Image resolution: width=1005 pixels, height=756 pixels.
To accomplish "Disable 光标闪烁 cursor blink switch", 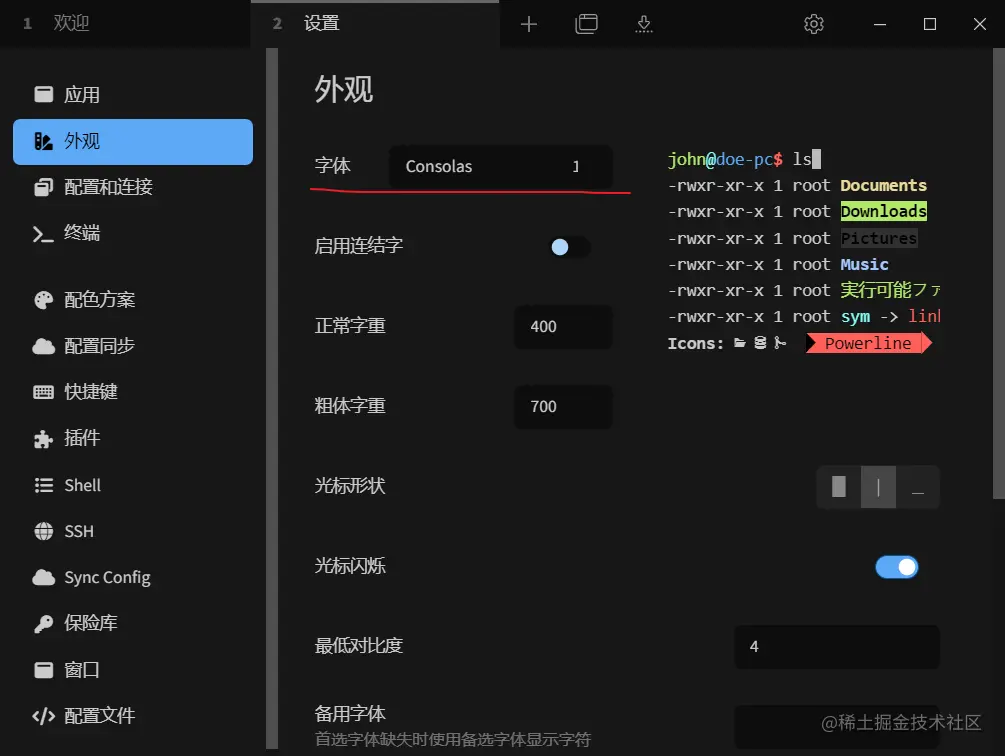I will 897,567.
